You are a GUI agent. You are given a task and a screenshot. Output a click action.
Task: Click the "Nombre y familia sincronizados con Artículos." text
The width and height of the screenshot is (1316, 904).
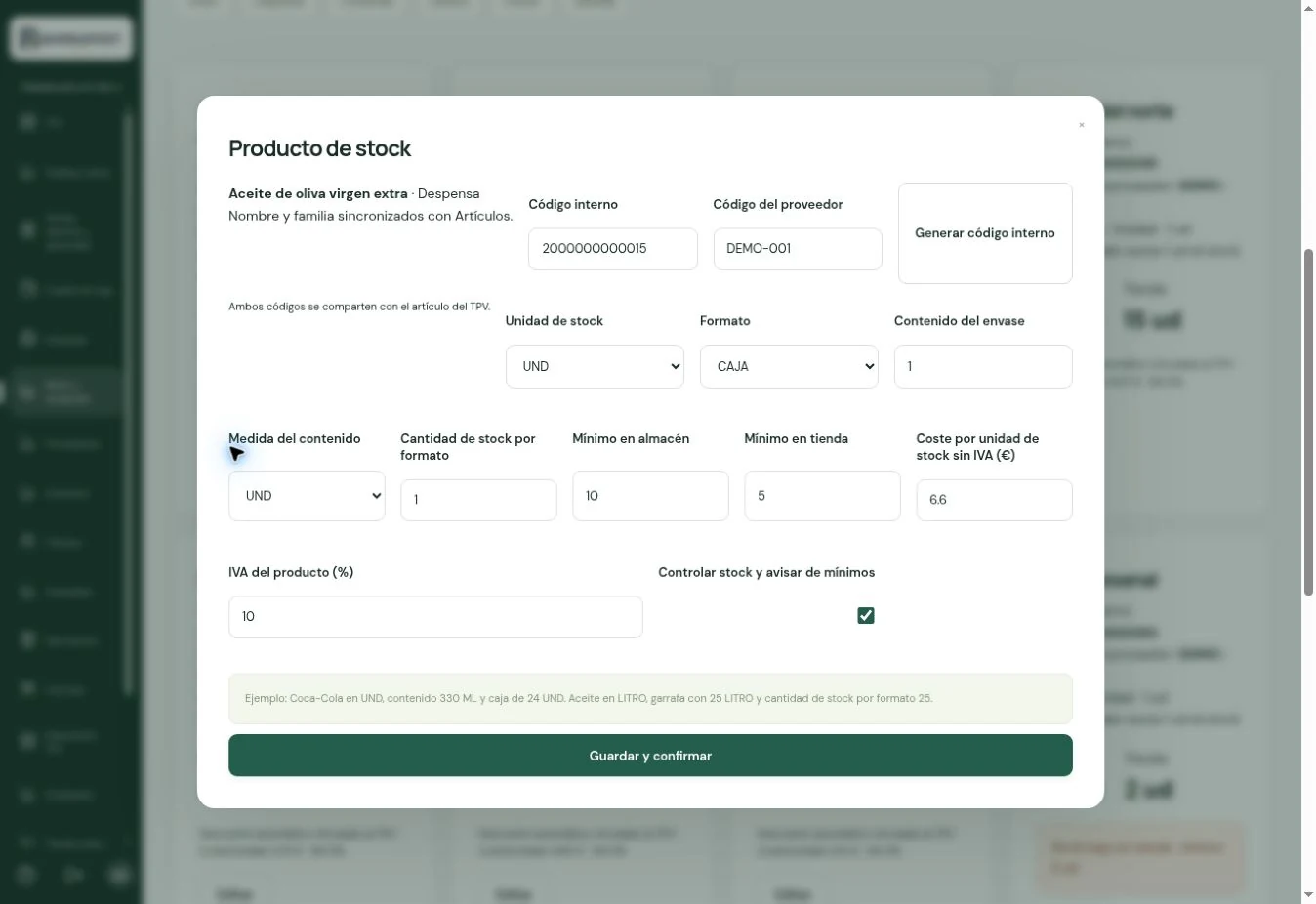click(x=371, y=216)
